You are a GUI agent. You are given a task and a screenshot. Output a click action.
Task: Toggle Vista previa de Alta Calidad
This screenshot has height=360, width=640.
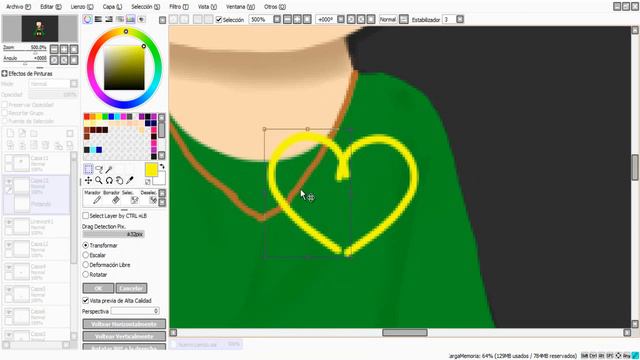(86, 300)
